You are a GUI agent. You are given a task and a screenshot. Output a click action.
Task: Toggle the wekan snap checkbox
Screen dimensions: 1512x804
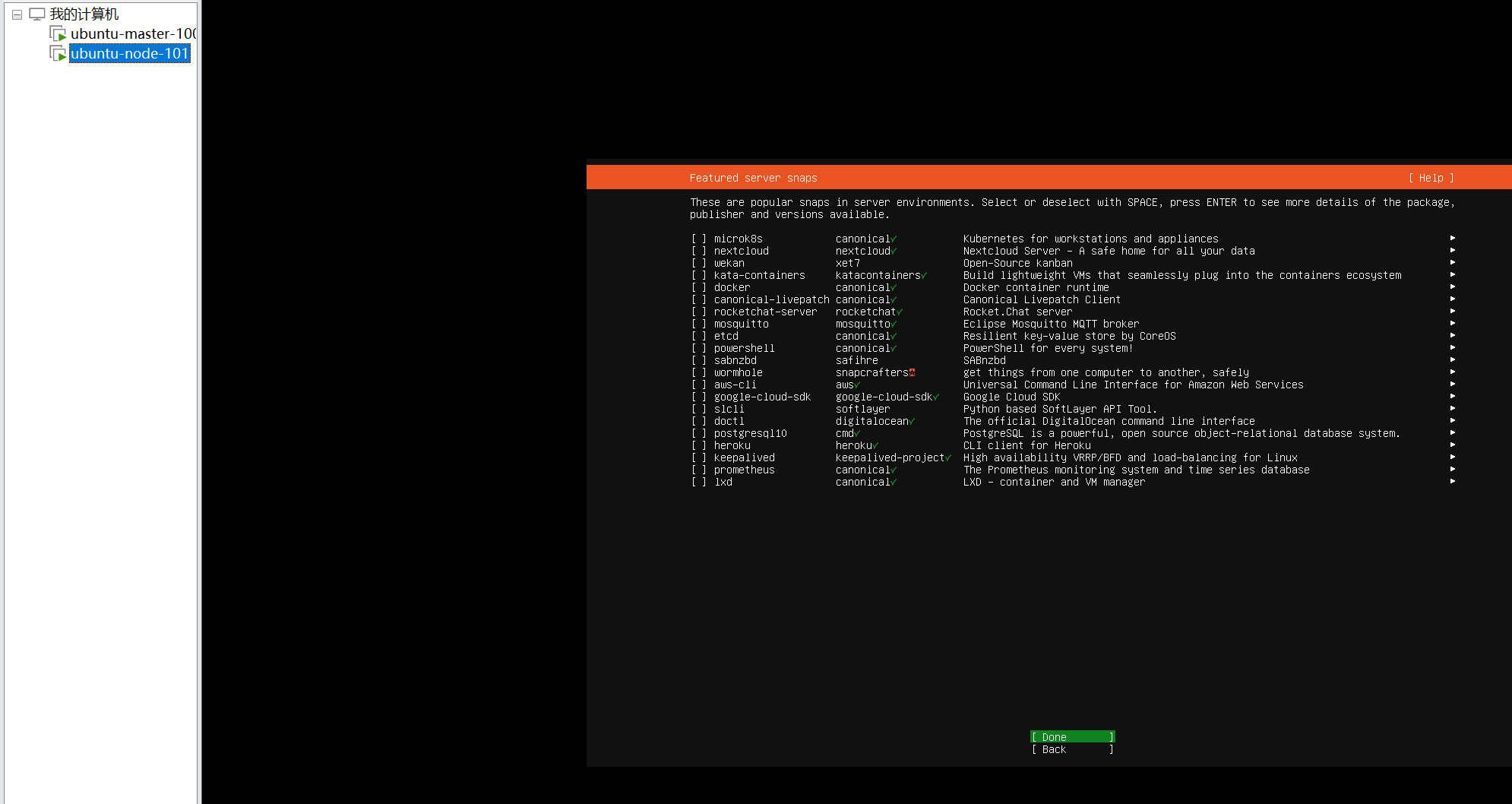point(699,263)
